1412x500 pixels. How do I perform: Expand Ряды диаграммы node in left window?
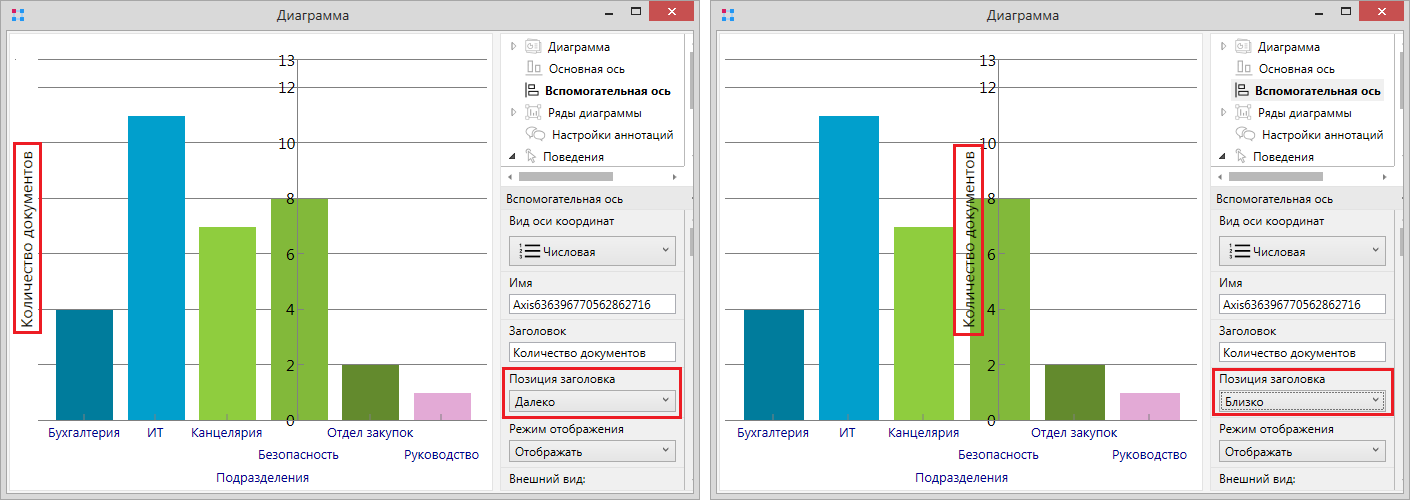pos(513,113)
